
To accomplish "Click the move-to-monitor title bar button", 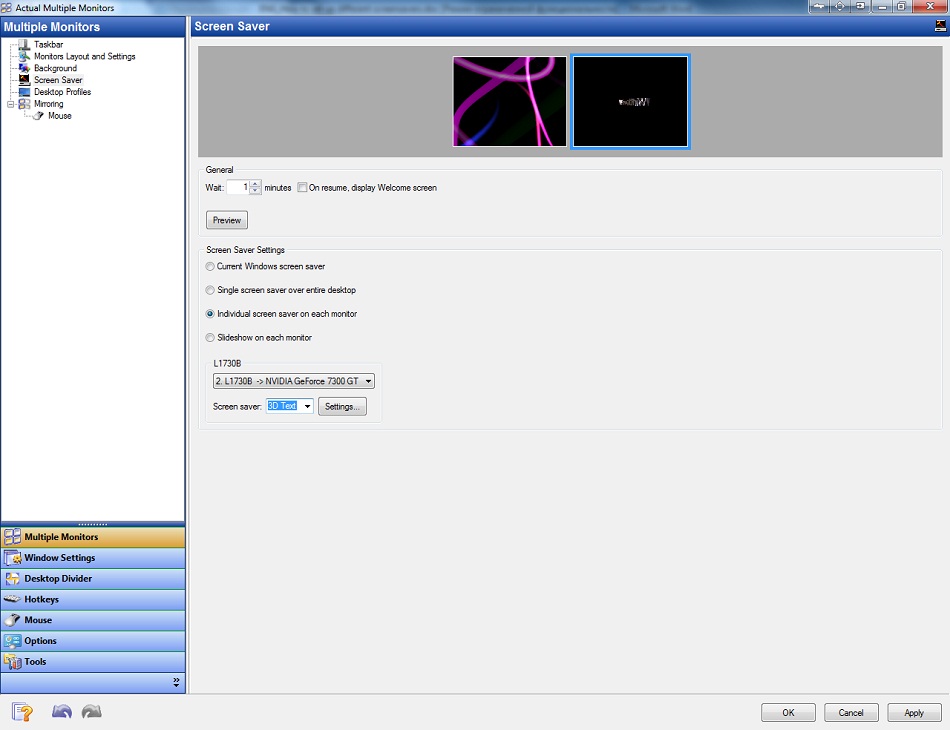I will click(860, 6).
